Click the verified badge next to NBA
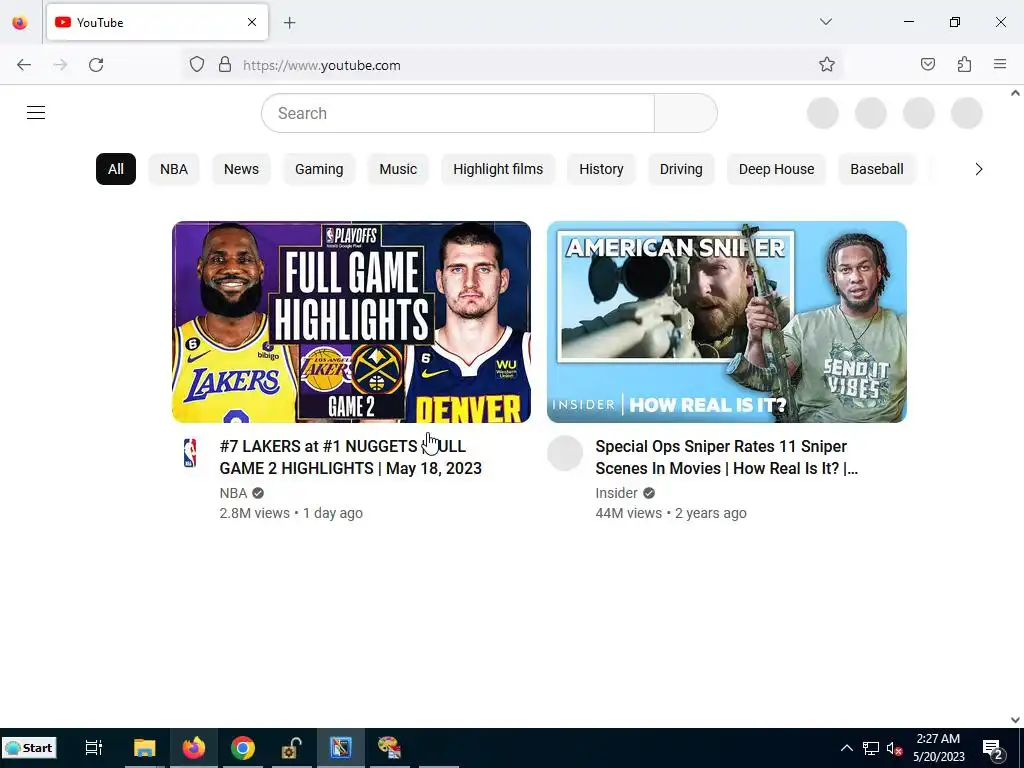Viewport: 1024px width, 768px height. tap(258, 493)
